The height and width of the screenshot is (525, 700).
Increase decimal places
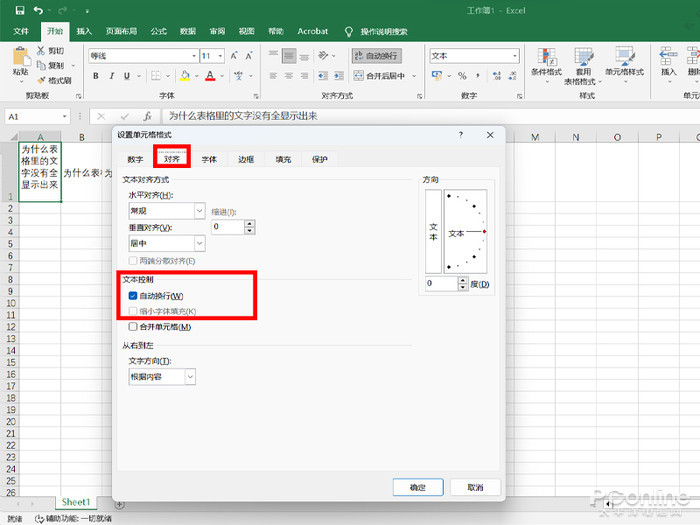496,76
